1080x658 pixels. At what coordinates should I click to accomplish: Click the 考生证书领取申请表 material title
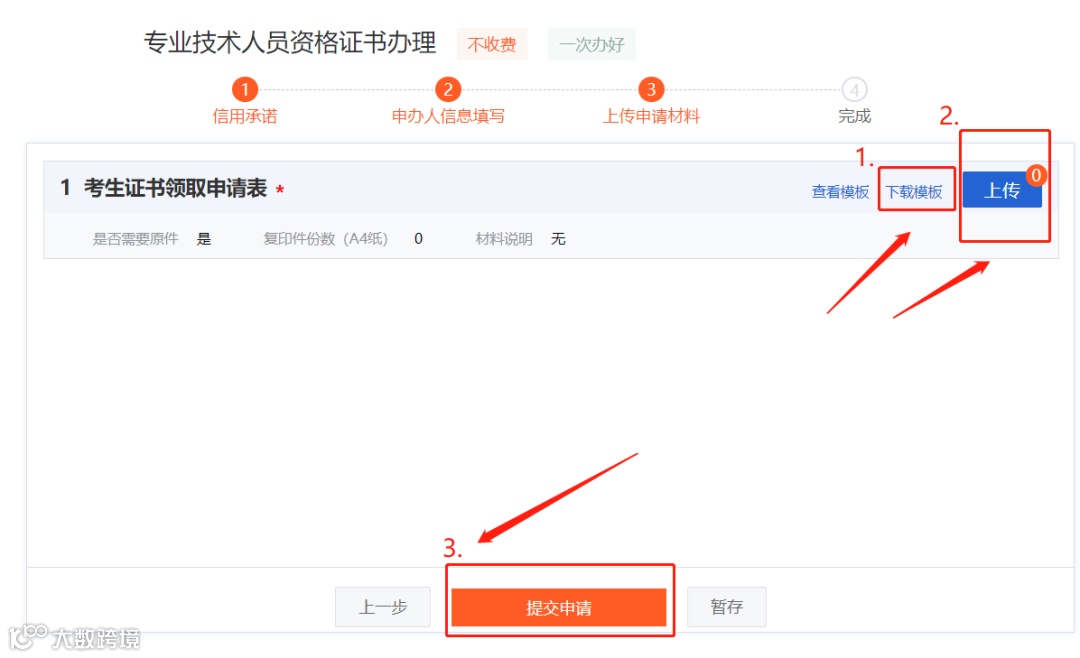pos(176,188)
